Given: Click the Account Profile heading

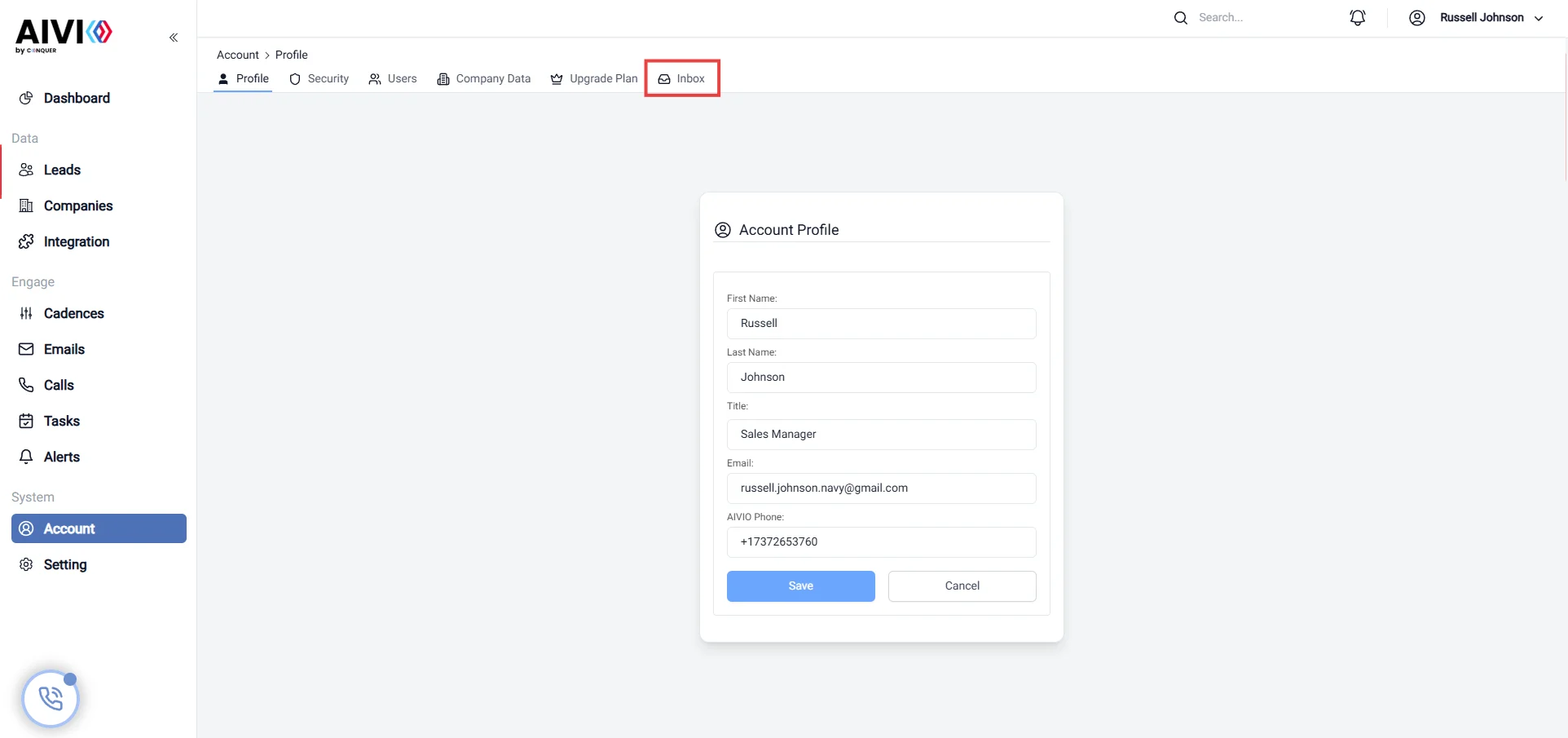Looking at the screenshot, I should pos(788,230).
